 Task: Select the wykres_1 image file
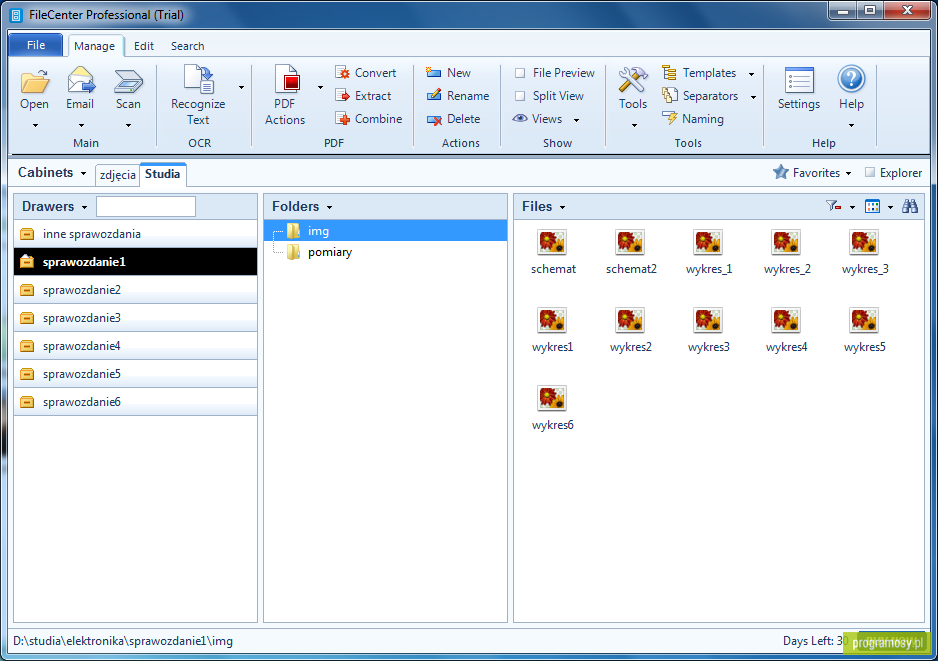point(709,252)
